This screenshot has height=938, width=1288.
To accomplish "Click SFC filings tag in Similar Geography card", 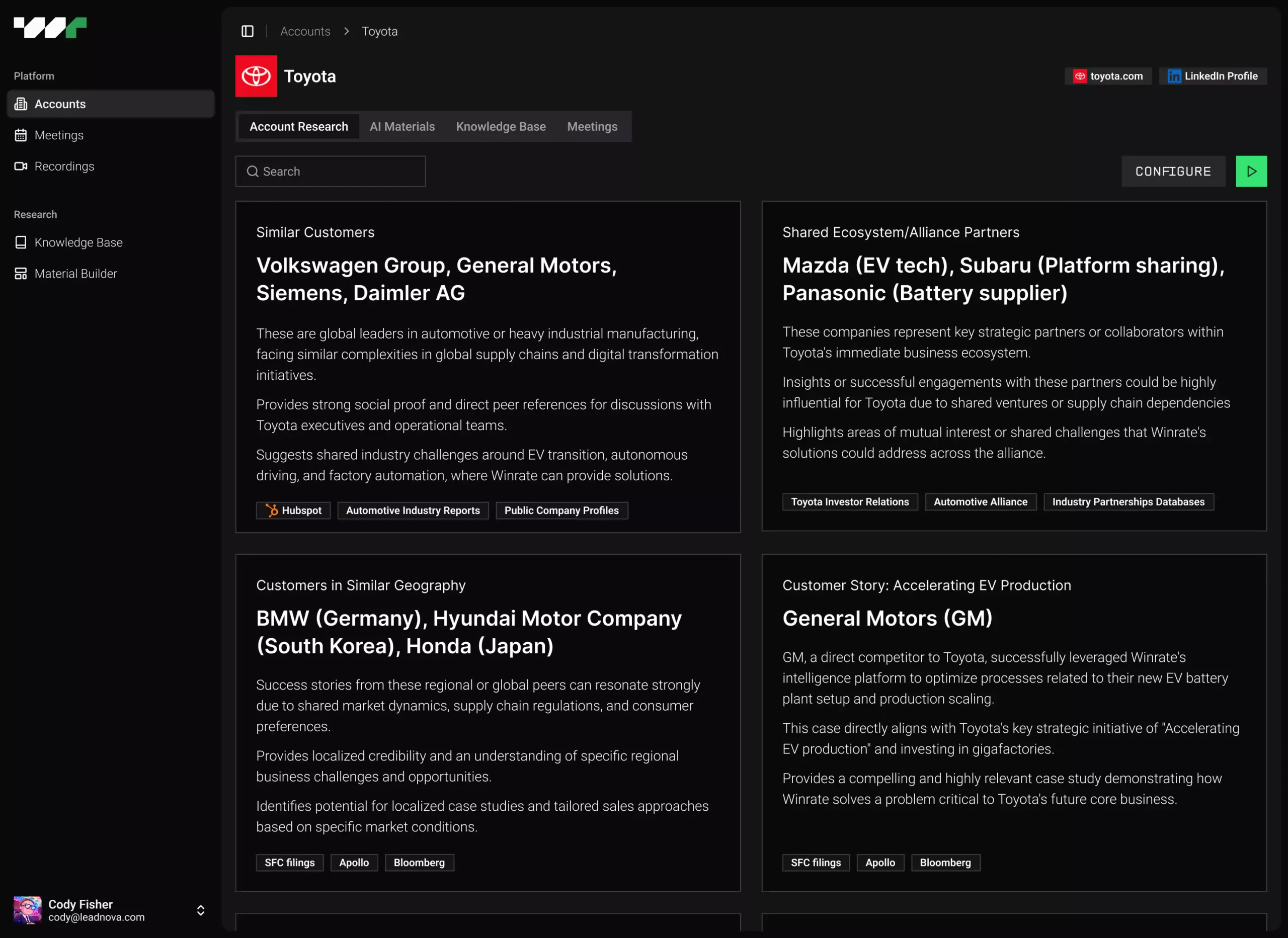I will click(x=290, y=863).
